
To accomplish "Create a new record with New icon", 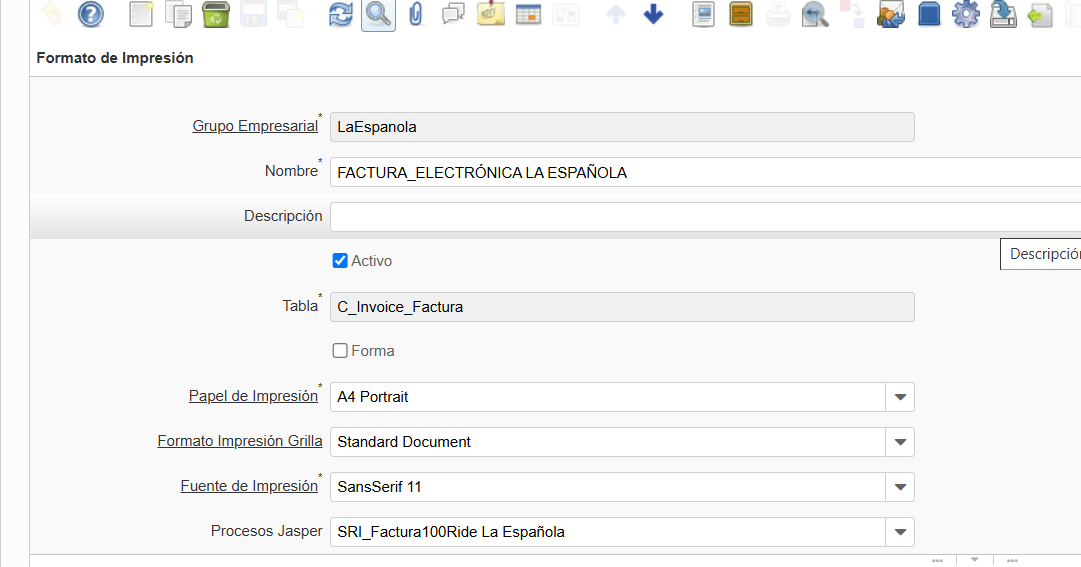I will (143, 15).
